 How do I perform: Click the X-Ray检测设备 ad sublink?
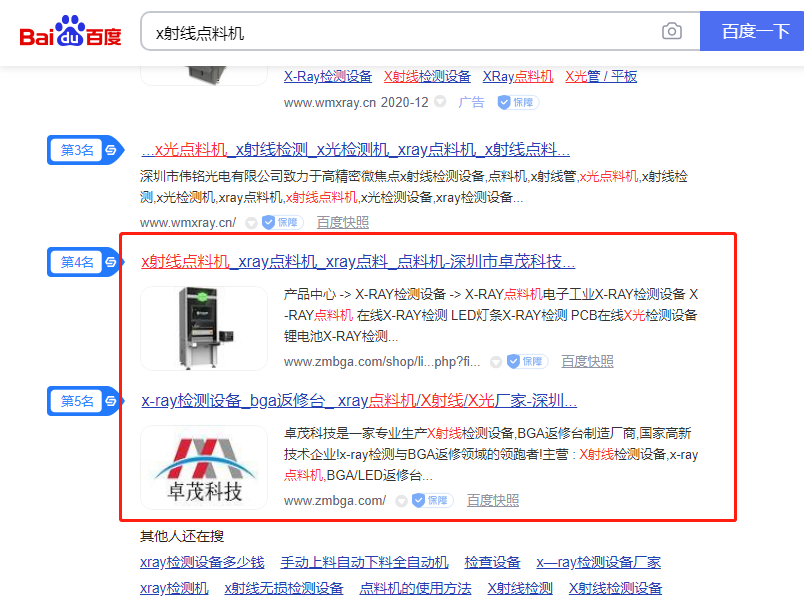tap(328, 76)
